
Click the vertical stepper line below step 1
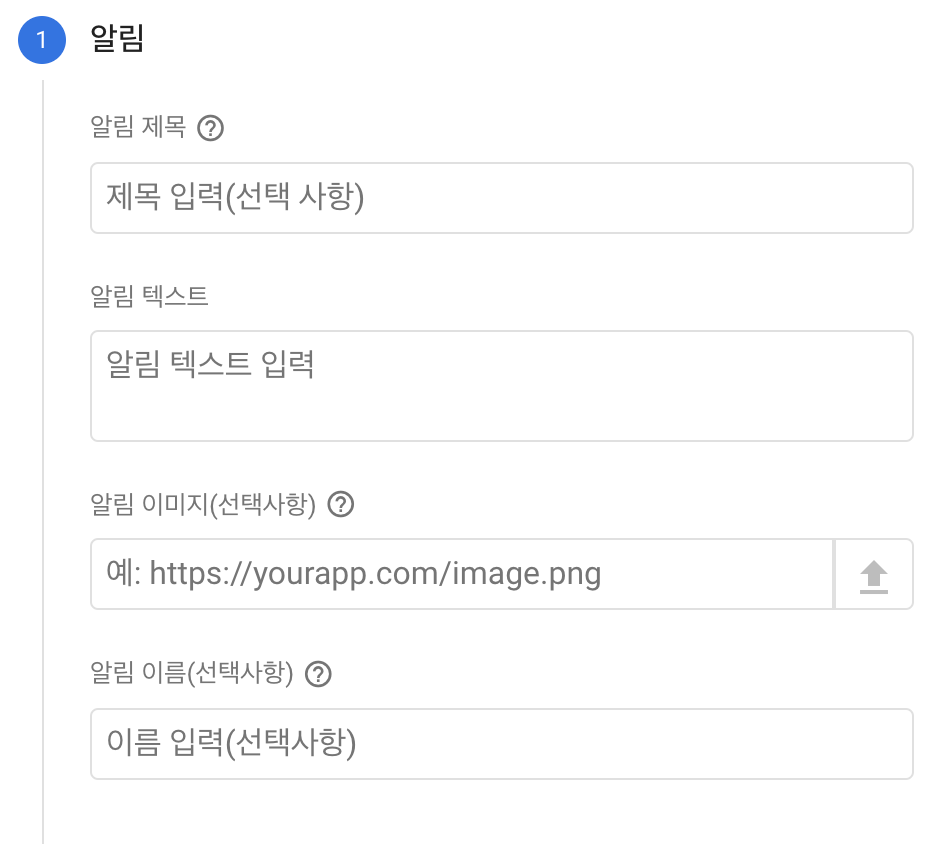point(43,462)
